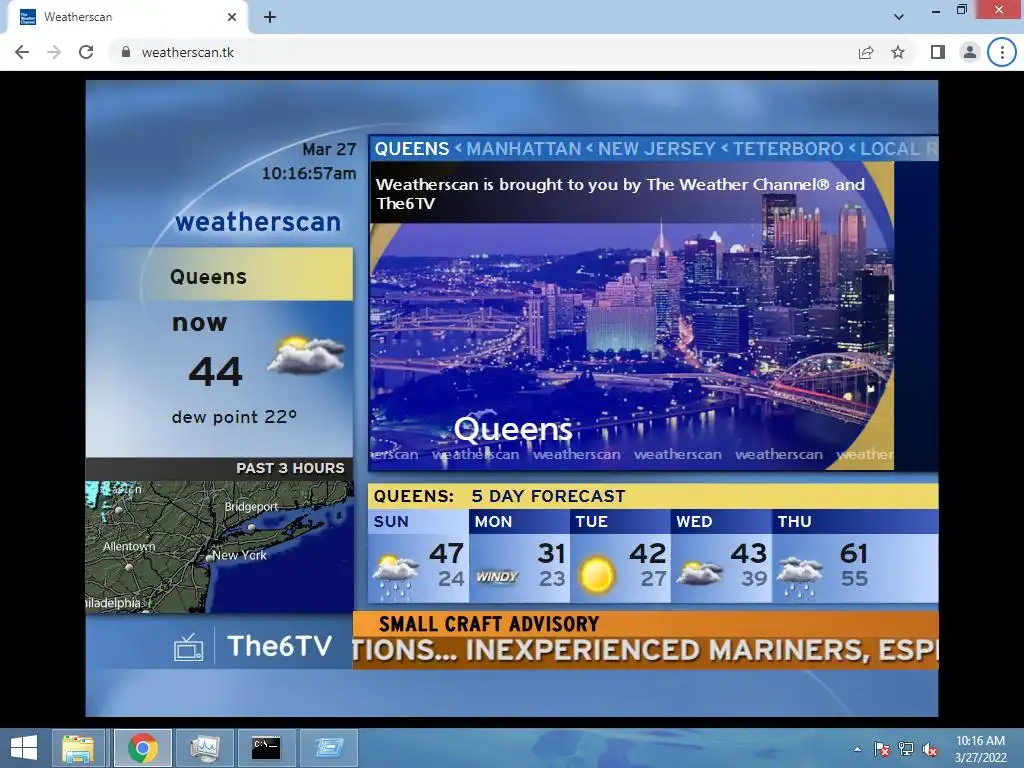1024x768 pixels.
Task: Select TETERBORO in the location ticker
Action: pos(788,149)
